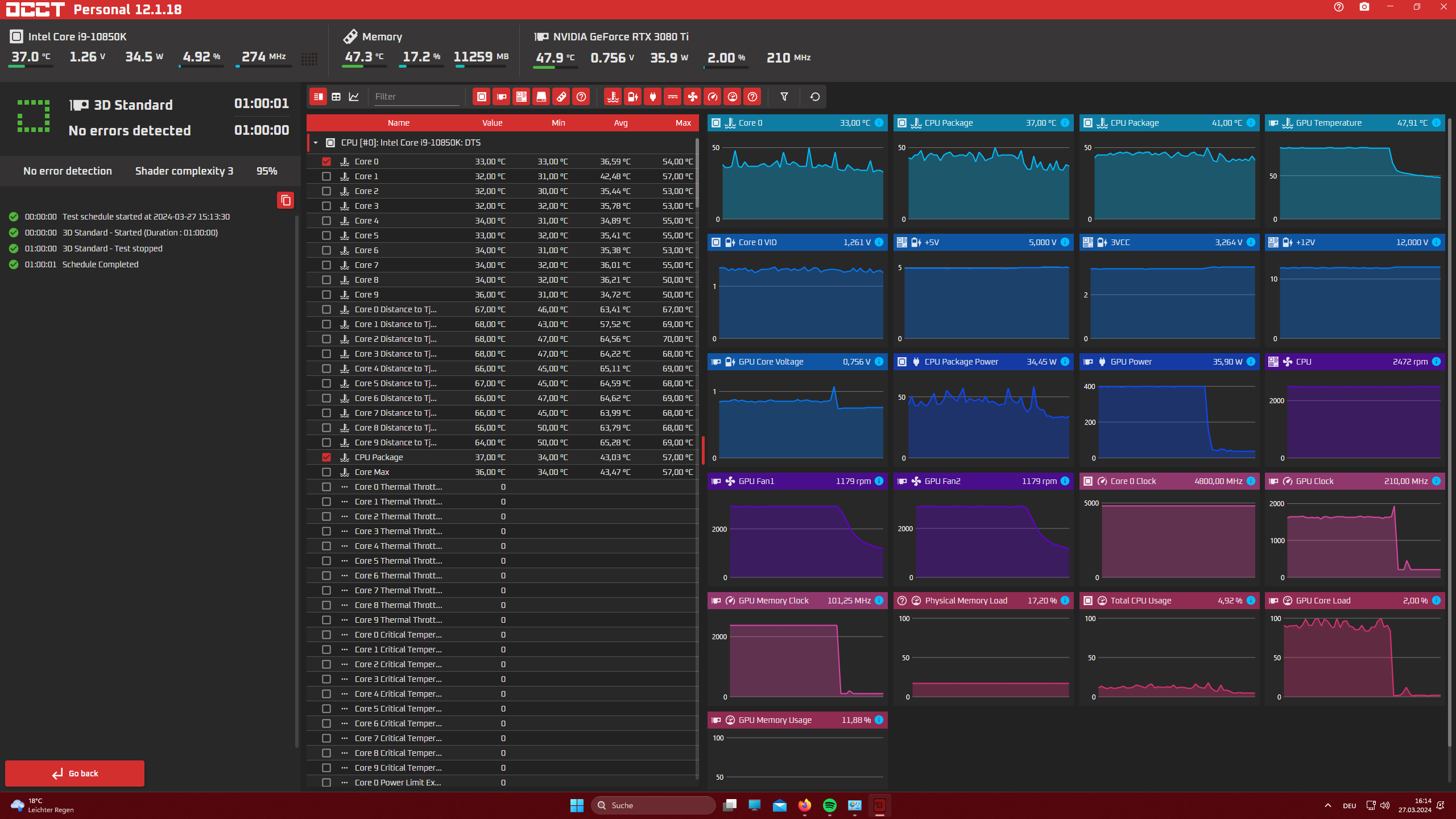Check the Core 0 Thermal Thrott checkbox
The width and height of the screenshot is (1456, 819).
pos(326,487)
